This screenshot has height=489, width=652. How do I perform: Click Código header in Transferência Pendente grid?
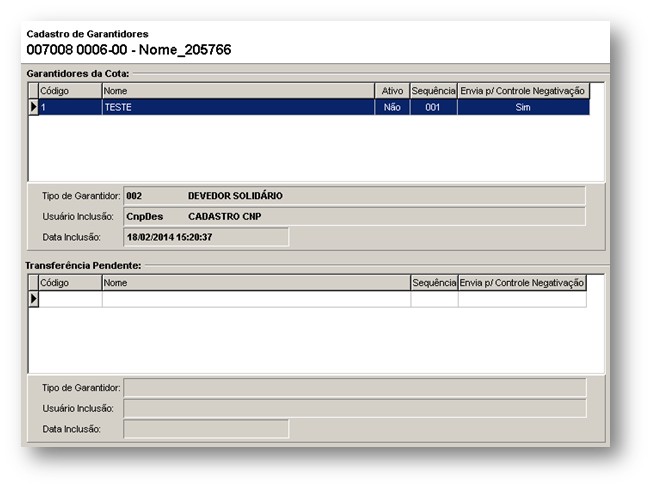click(70, 283)
